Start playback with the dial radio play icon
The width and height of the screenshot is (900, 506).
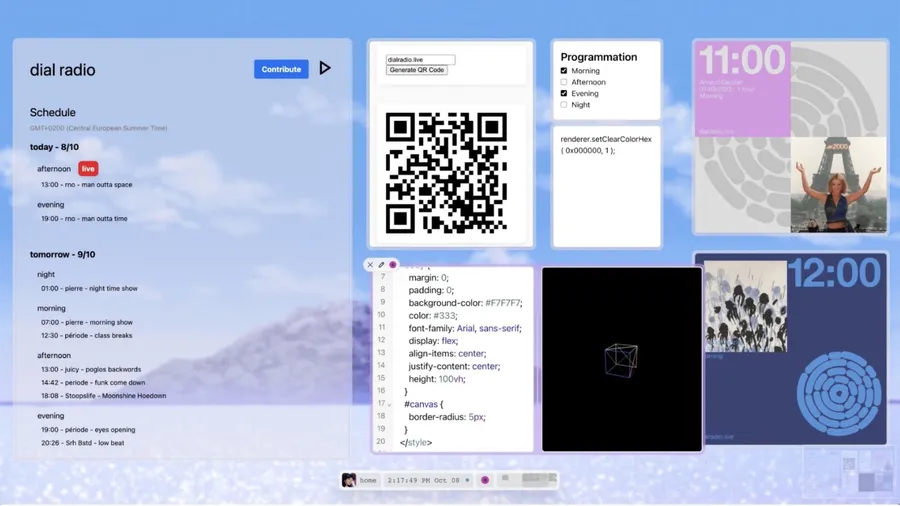coord(325,68)
